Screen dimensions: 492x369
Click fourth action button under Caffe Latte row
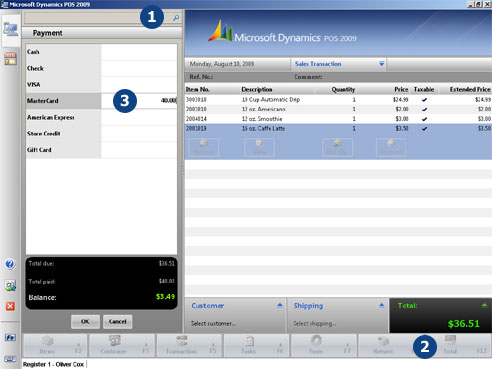click(x=391, y=147)
